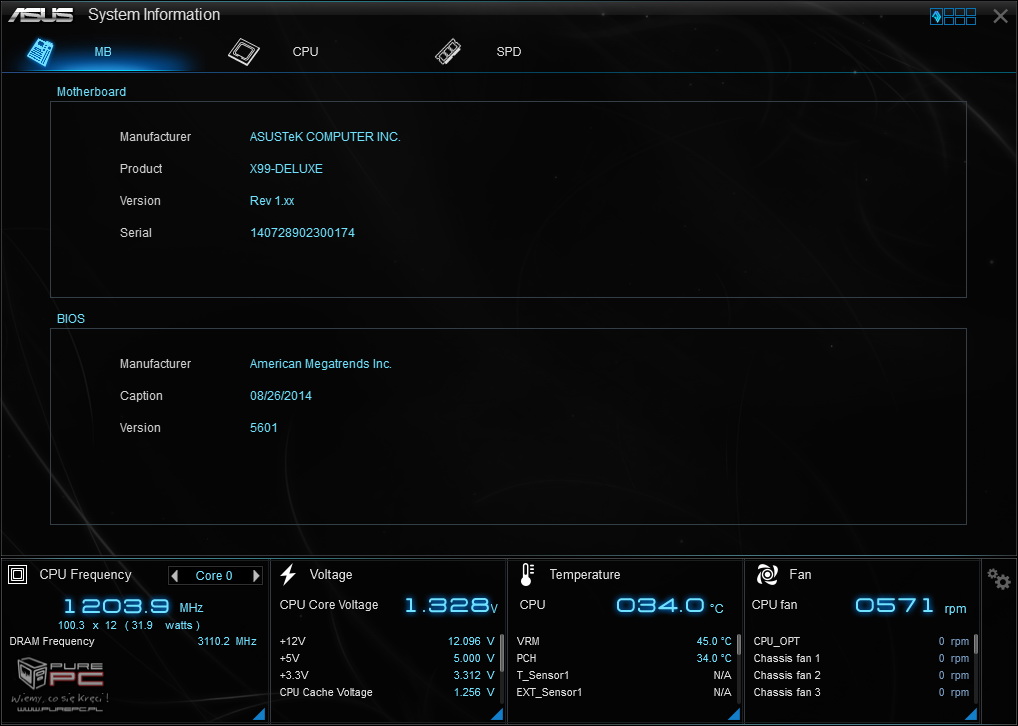This screenshot has width=1018, height=726.
Task: Select next core with right arrow
Action: click(256, 576)
